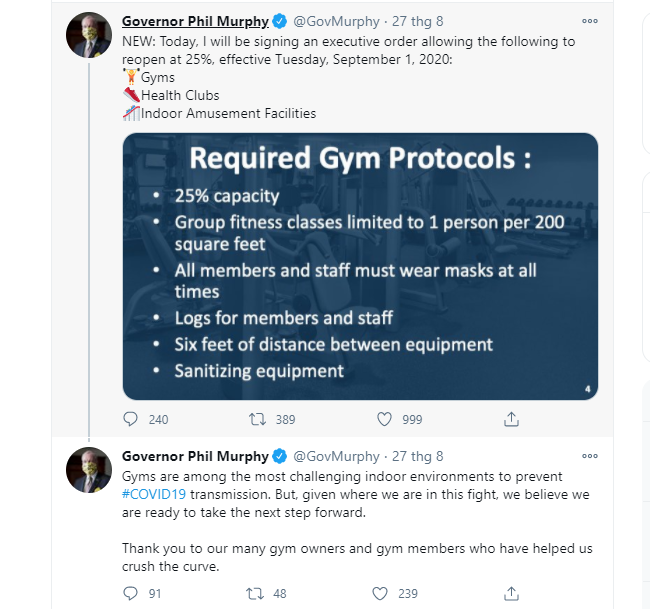Image resolution: width=650 pixels, height=609 pixels.
Task: Click the #COVID19 hashtag
Action: 154,494
